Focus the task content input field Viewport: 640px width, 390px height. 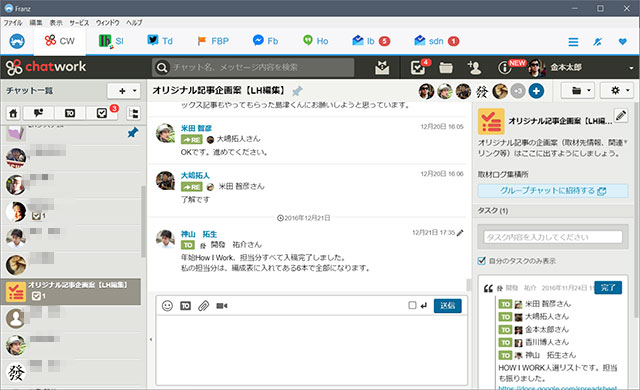pyautogui.click(x=553, y=237)
